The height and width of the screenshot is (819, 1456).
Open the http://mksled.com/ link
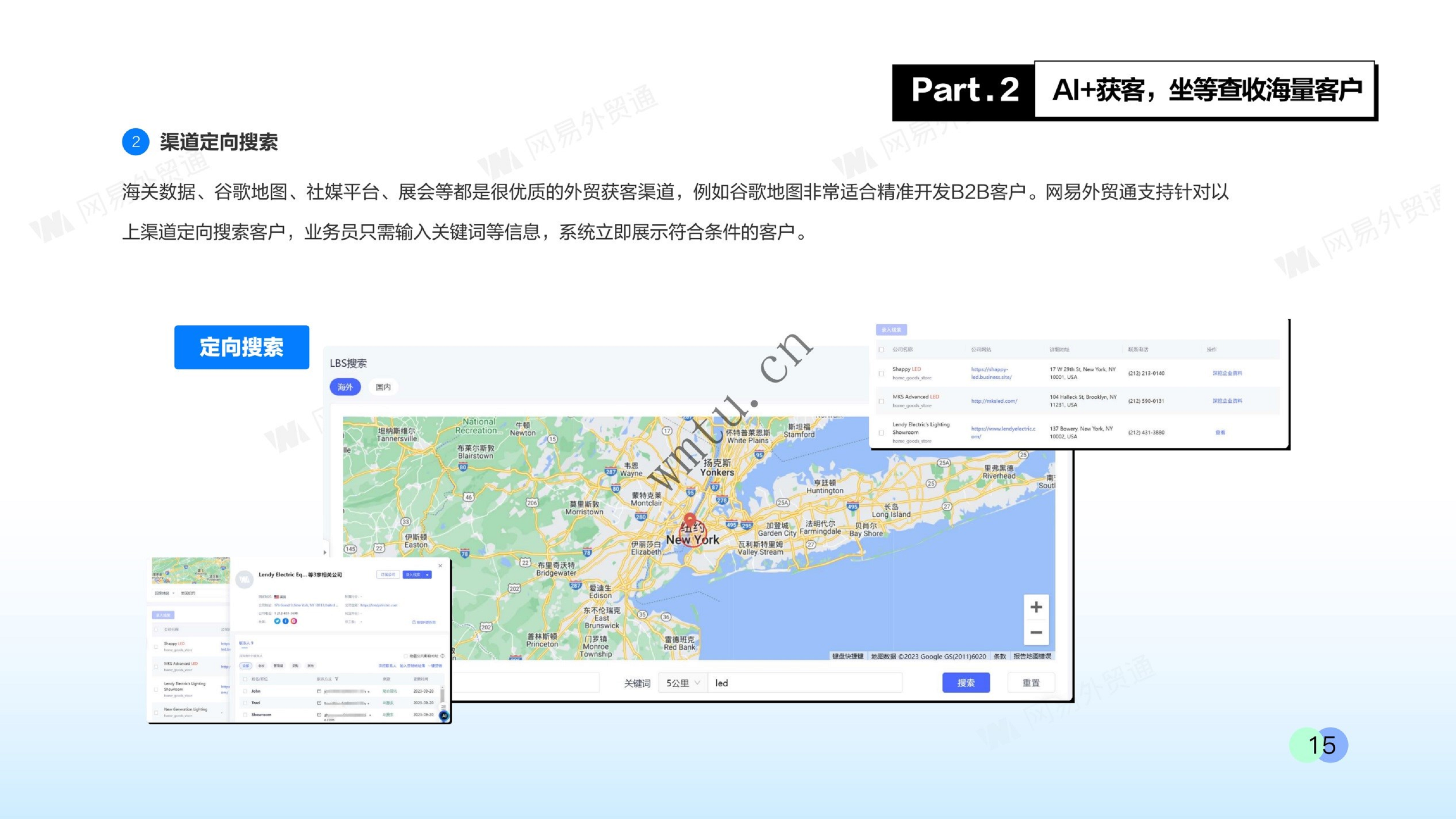[994, 401]
